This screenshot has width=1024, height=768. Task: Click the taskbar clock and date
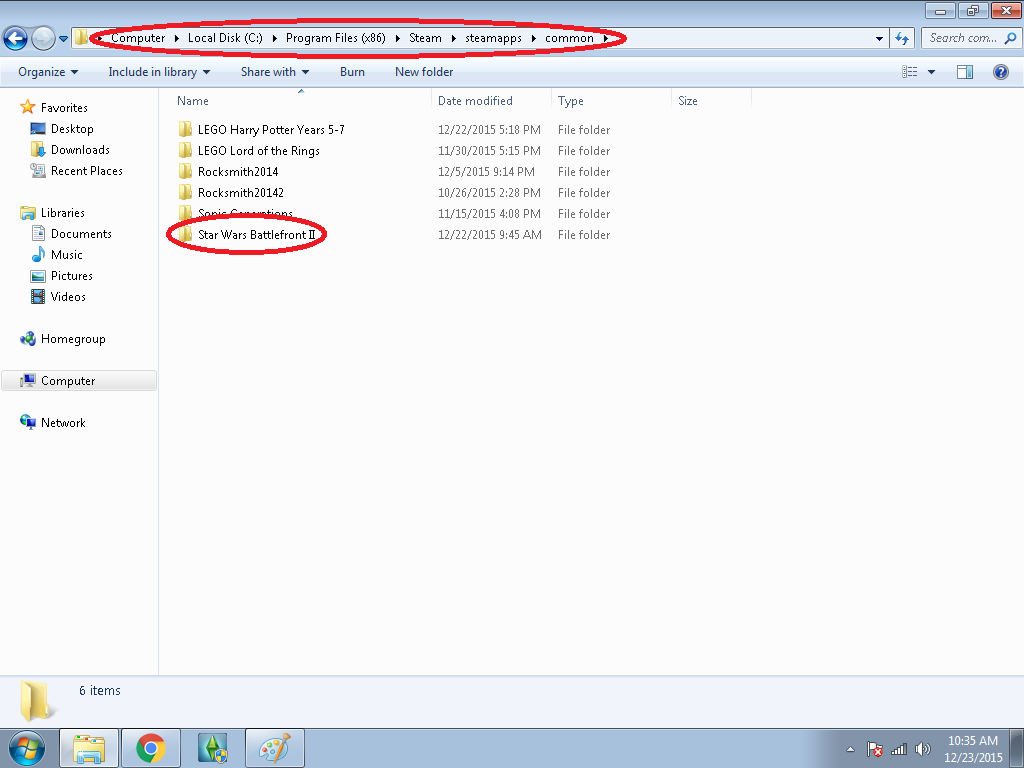click(973, 749)
